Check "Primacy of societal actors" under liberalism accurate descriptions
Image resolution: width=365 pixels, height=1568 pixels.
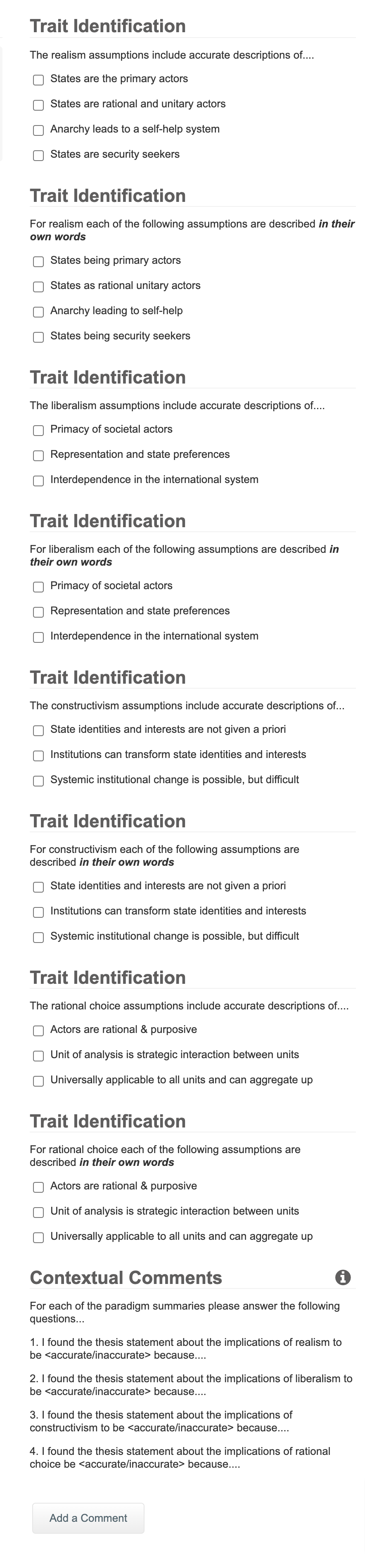tap(38, 430)
